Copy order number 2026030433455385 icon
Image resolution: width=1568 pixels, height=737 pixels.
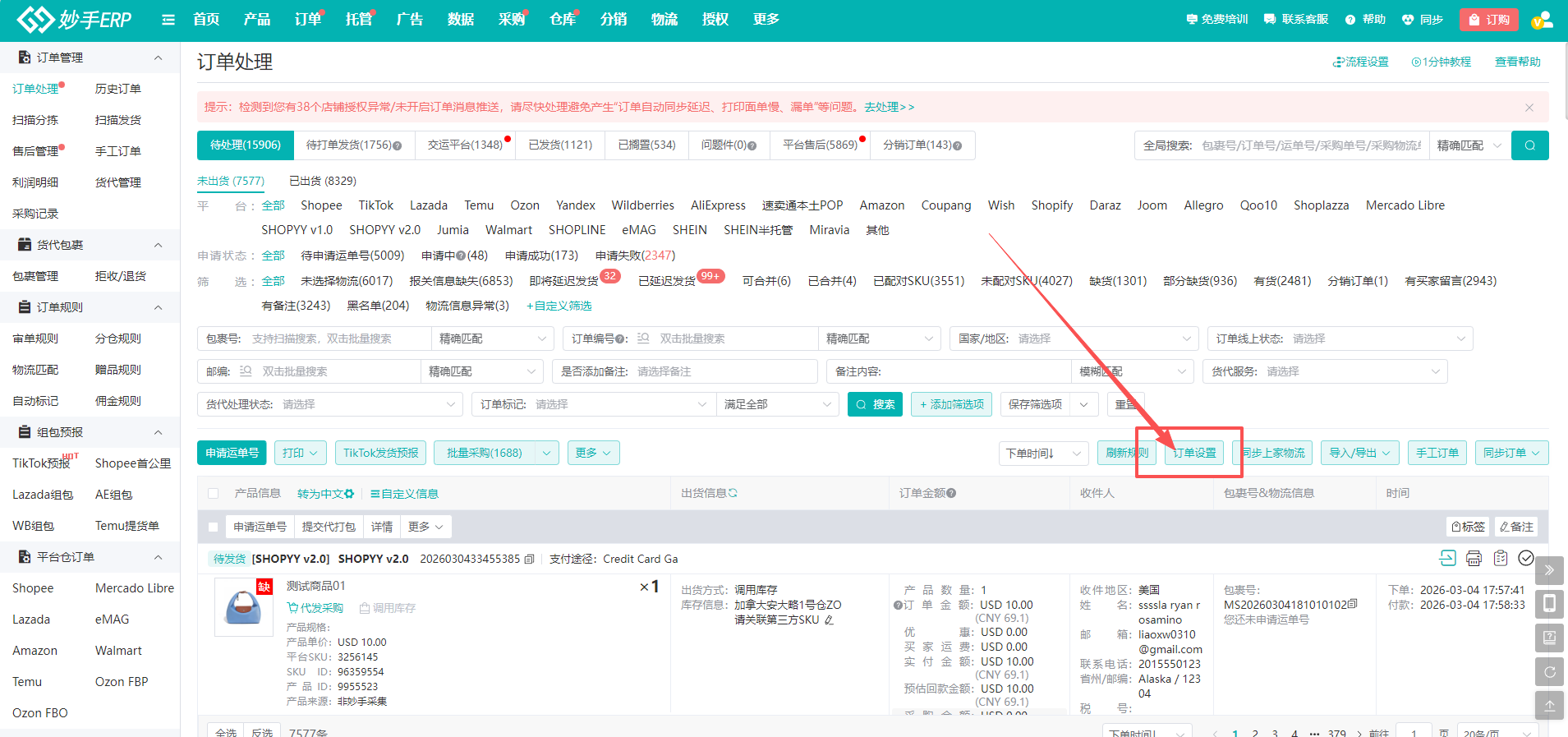[529, 560]
